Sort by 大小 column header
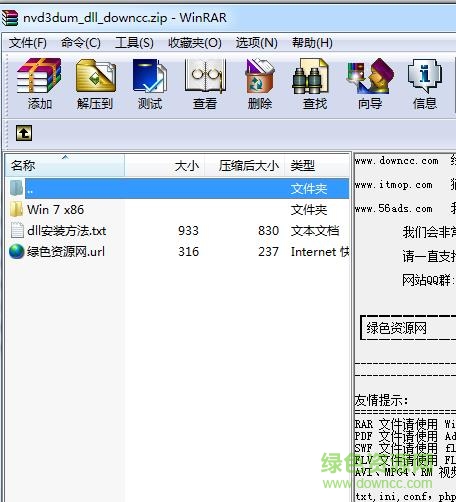This screenshot has height=502, width=456. click(x=165, y=165)
